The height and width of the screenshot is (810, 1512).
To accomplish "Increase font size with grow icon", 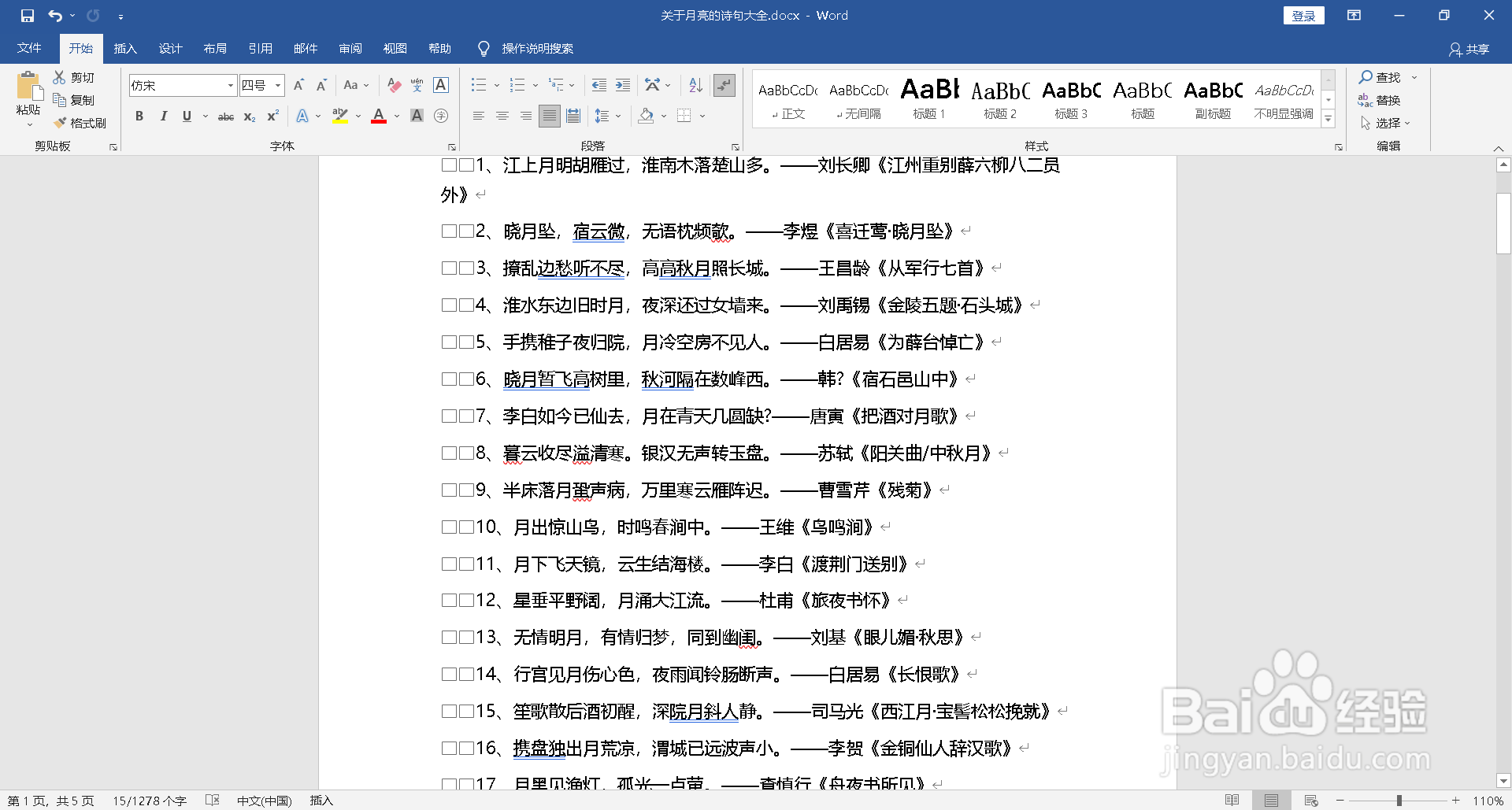I will point(298,85).
